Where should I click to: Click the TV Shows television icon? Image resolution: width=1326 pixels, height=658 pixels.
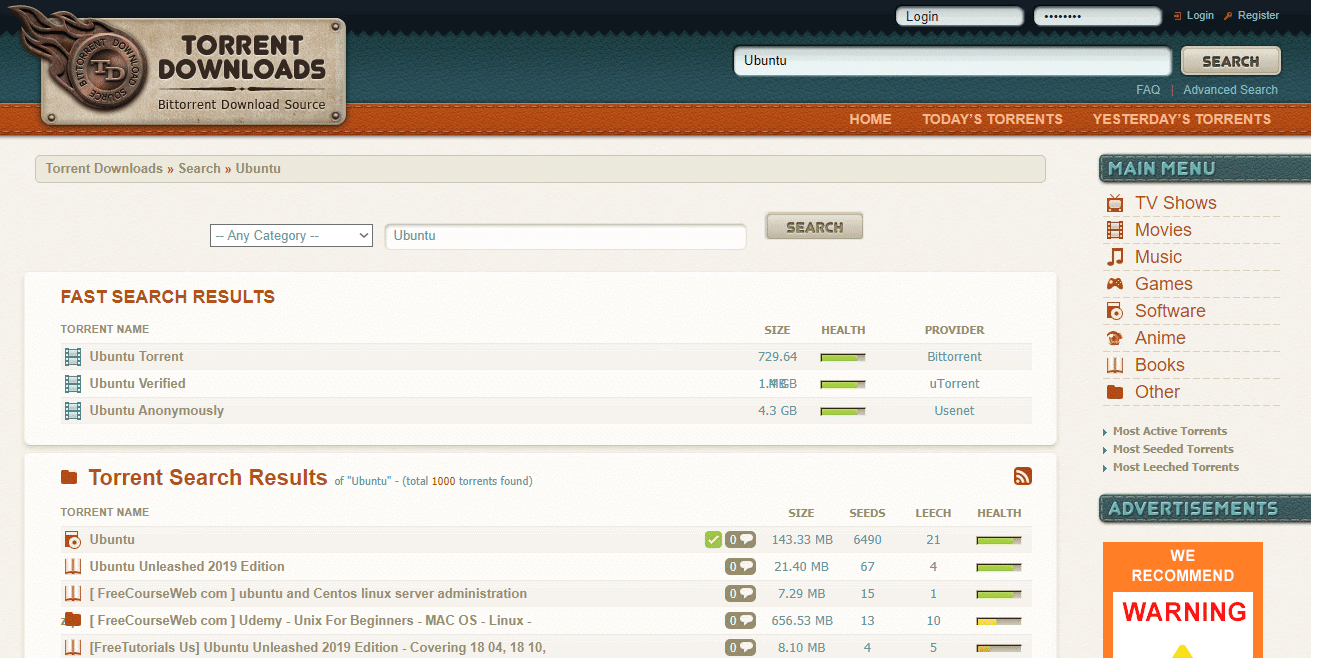coord(1114,203)
